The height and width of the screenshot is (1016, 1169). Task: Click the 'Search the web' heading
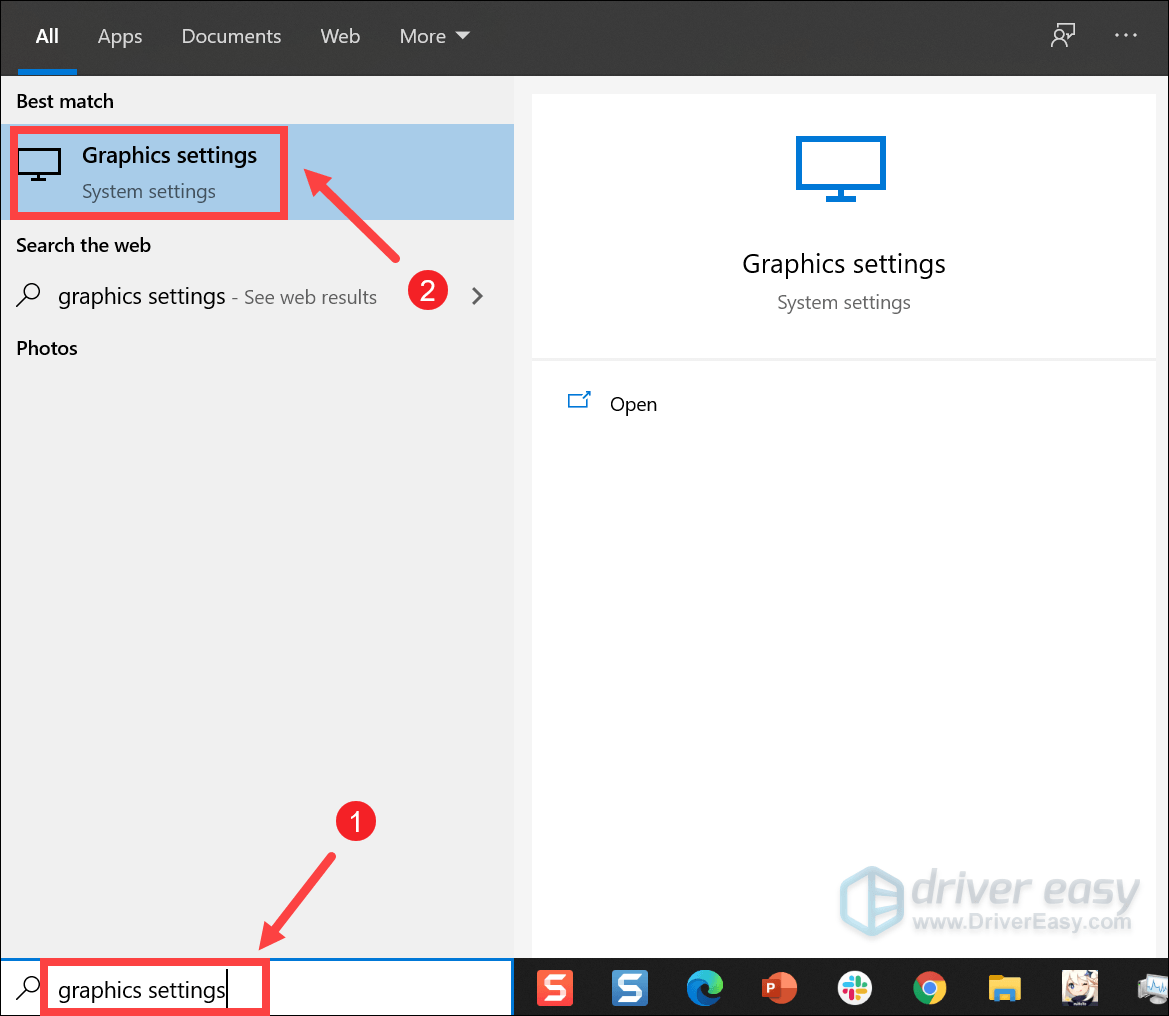pyautogui.click(x=84, y=245)
